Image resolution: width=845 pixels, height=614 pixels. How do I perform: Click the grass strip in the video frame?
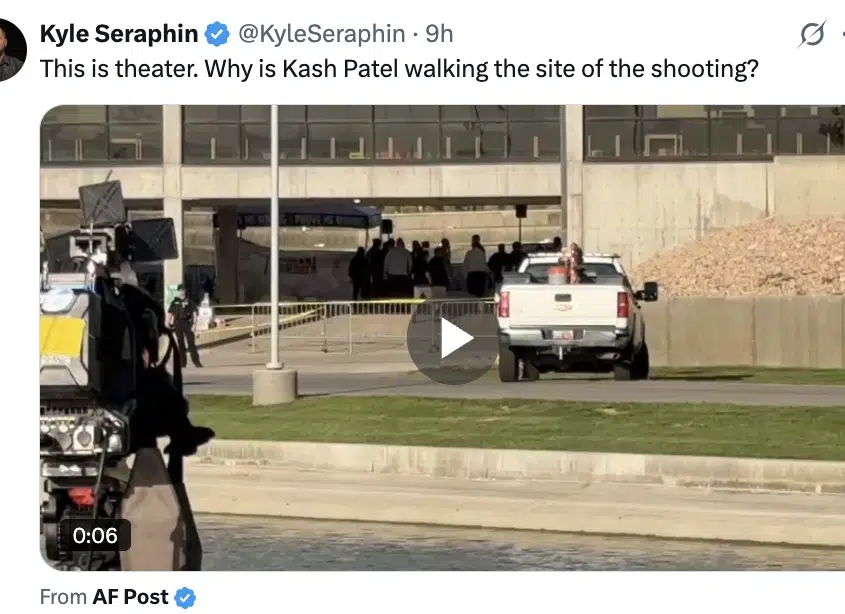pyautogui.click(x=517, y=426)
